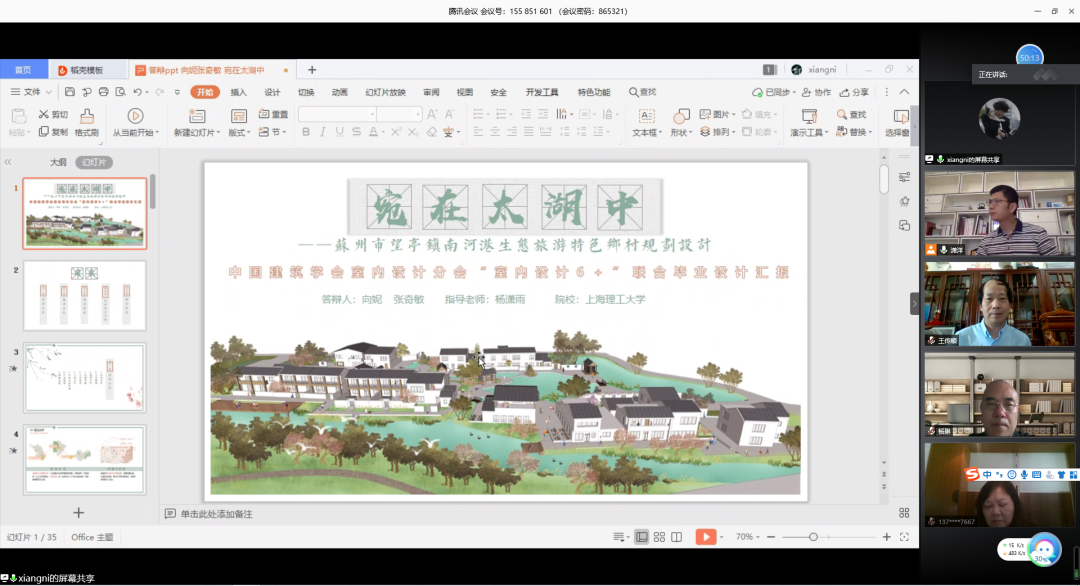The image size is (1080, 586).
Task: Switch to reading view in status bar
Action: pos(676,537)
